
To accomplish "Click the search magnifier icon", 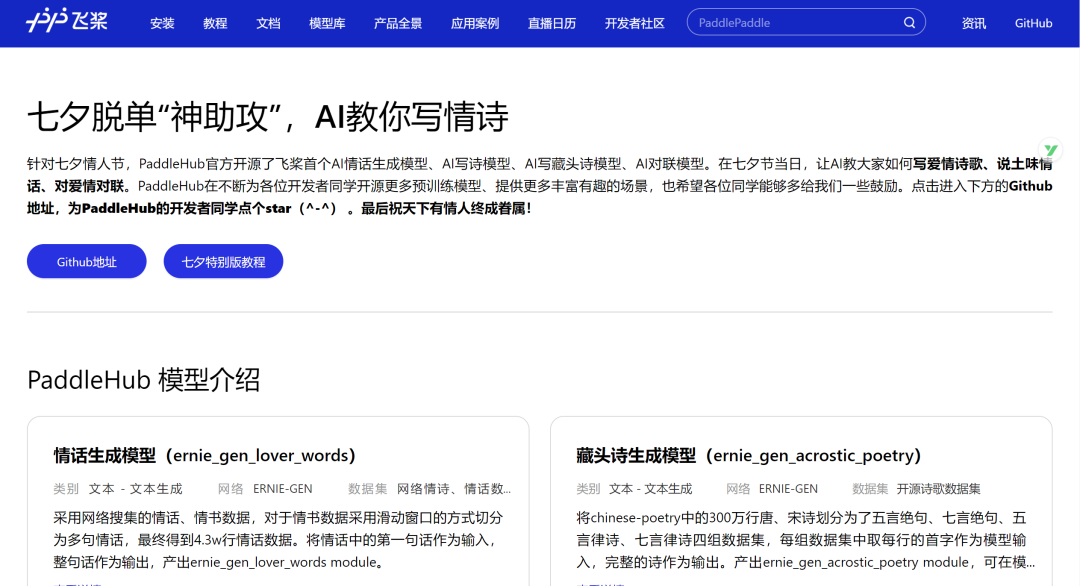I will [909, 23].
